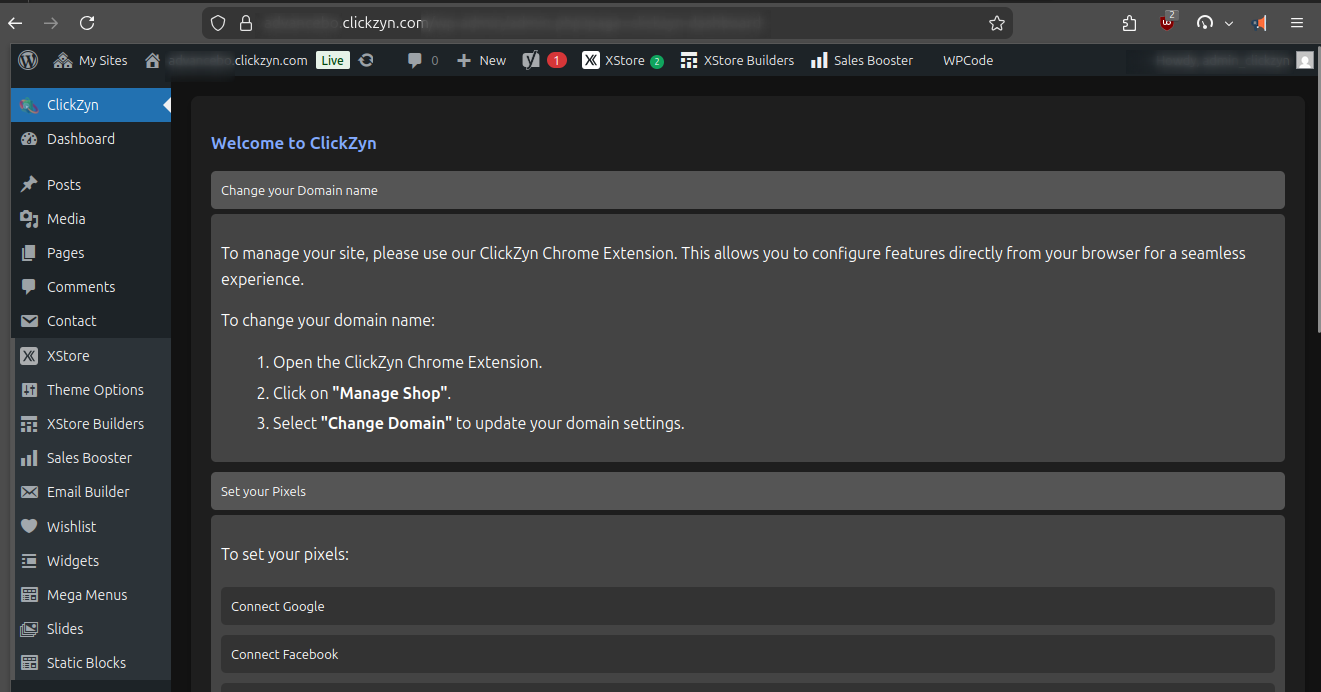Open the browser extensions puzzle icon
Screen dimensions: 1321x692
pyautogui.click(x=1129, y=23)
